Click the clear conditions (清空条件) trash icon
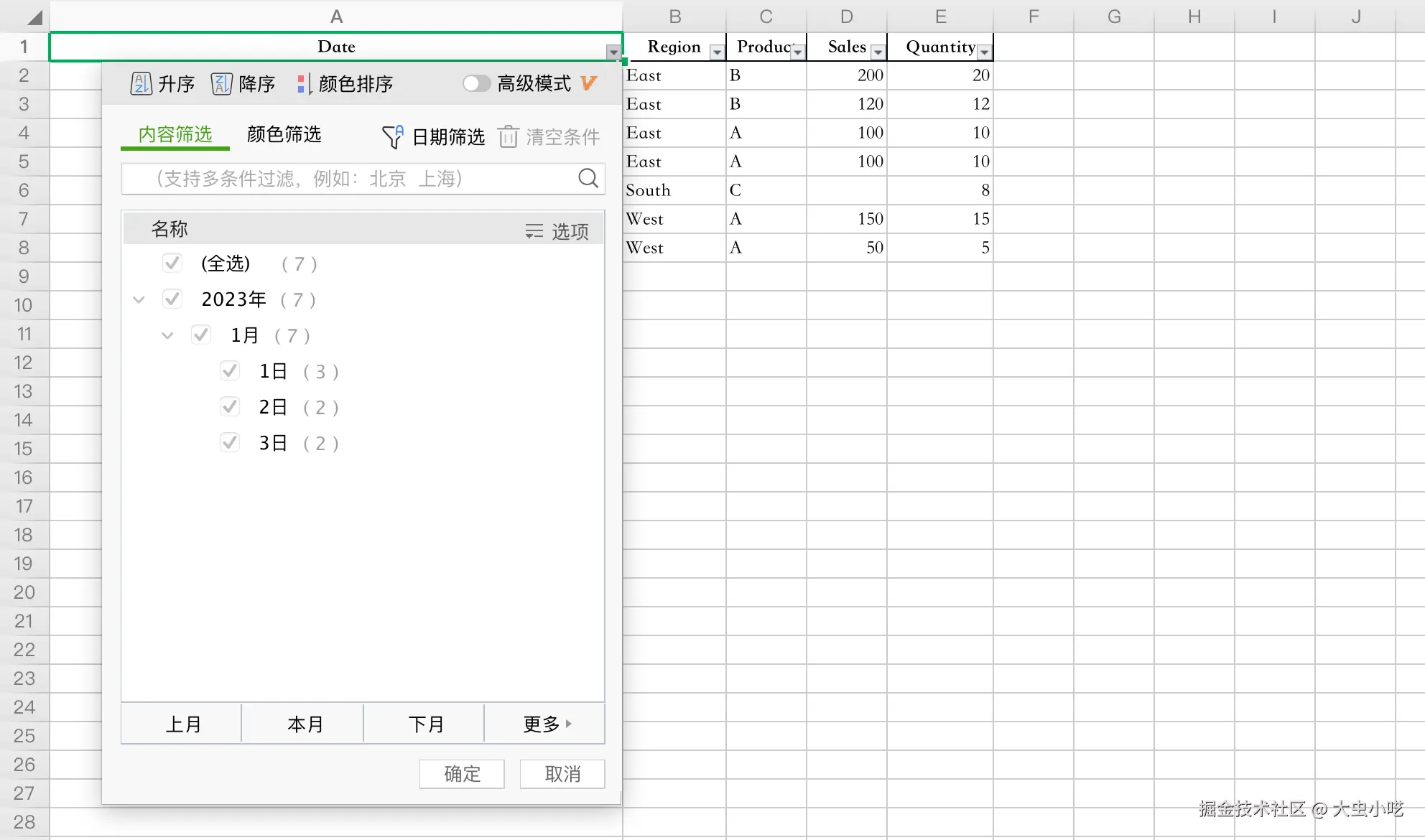1425x840 pixels. pyautogui.click(x=508, y=136)
